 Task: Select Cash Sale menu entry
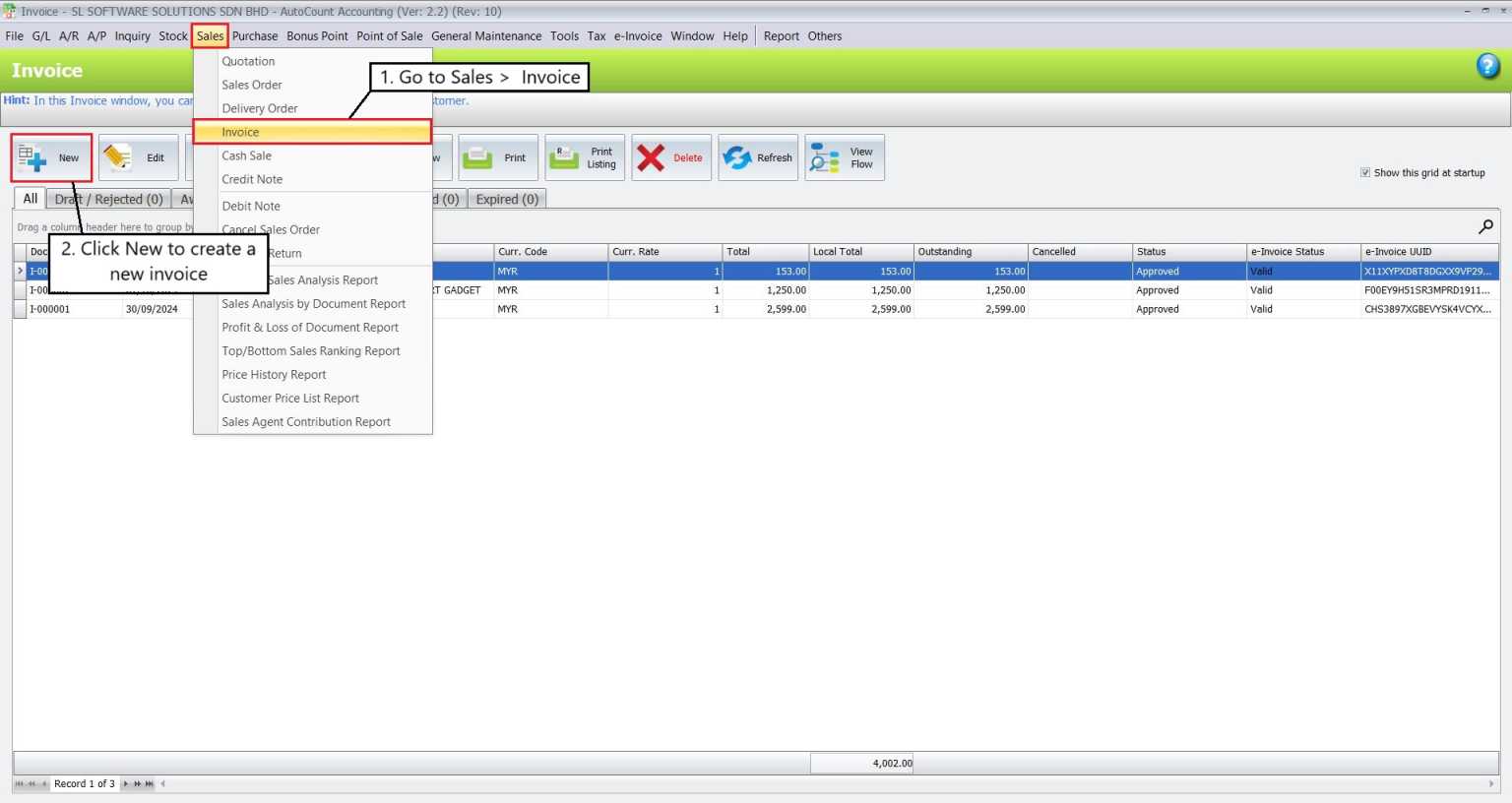tap(313, 155)
